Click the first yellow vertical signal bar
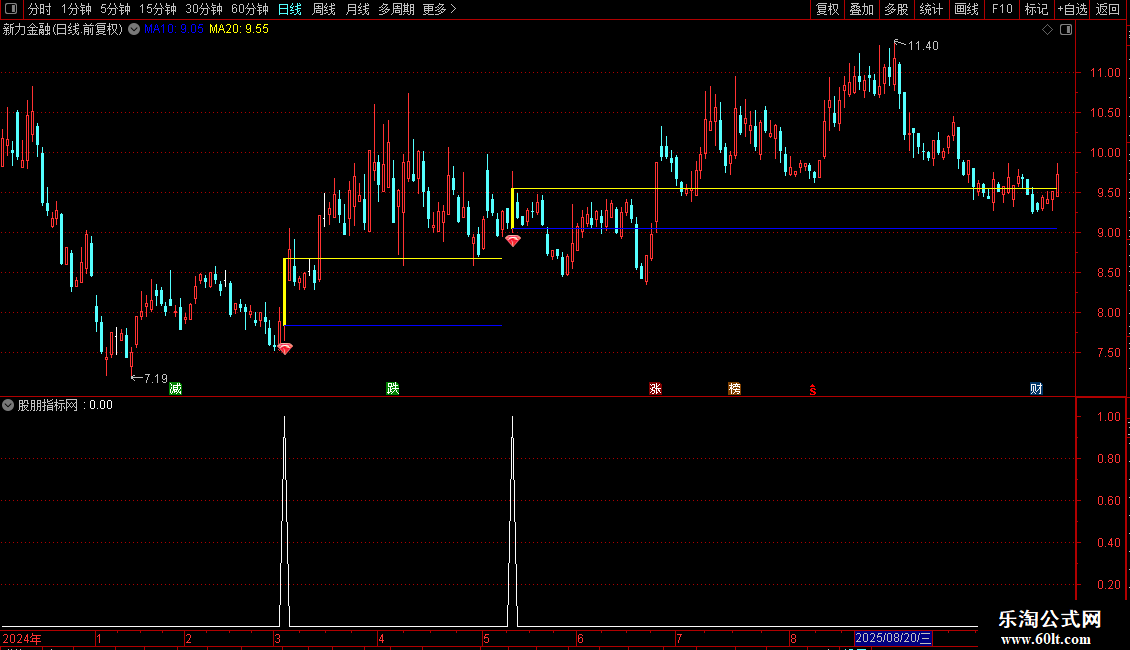 point(285,292)
